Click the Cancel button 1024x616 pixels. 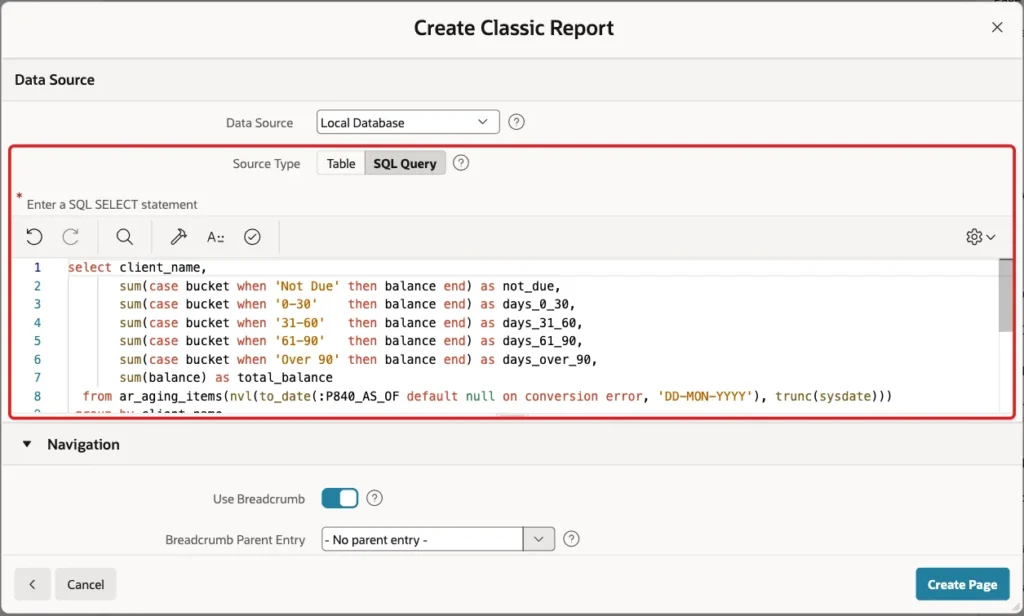86,584
